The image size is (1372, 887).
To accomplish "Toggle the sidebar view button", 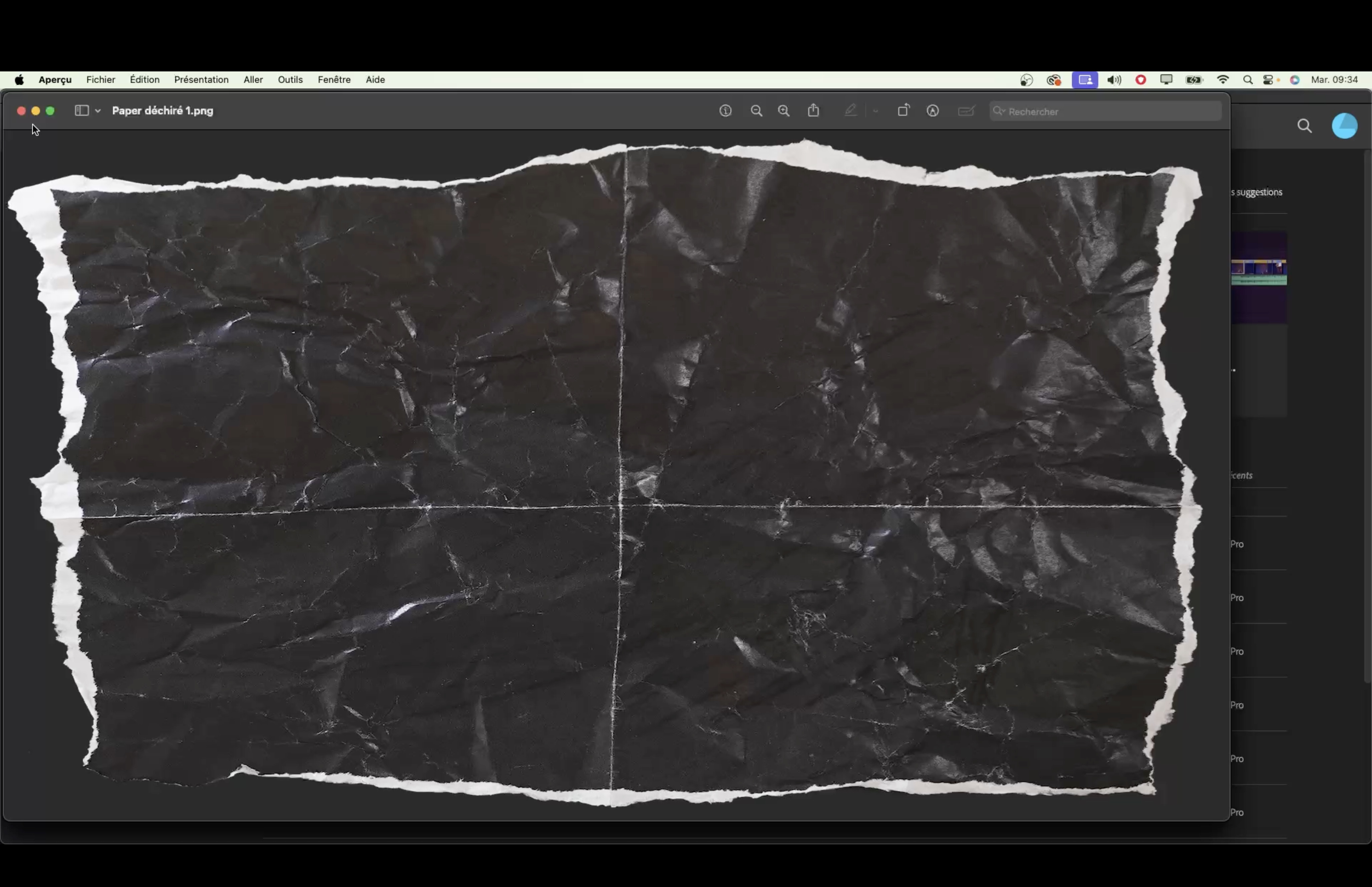I will point(81,110).
